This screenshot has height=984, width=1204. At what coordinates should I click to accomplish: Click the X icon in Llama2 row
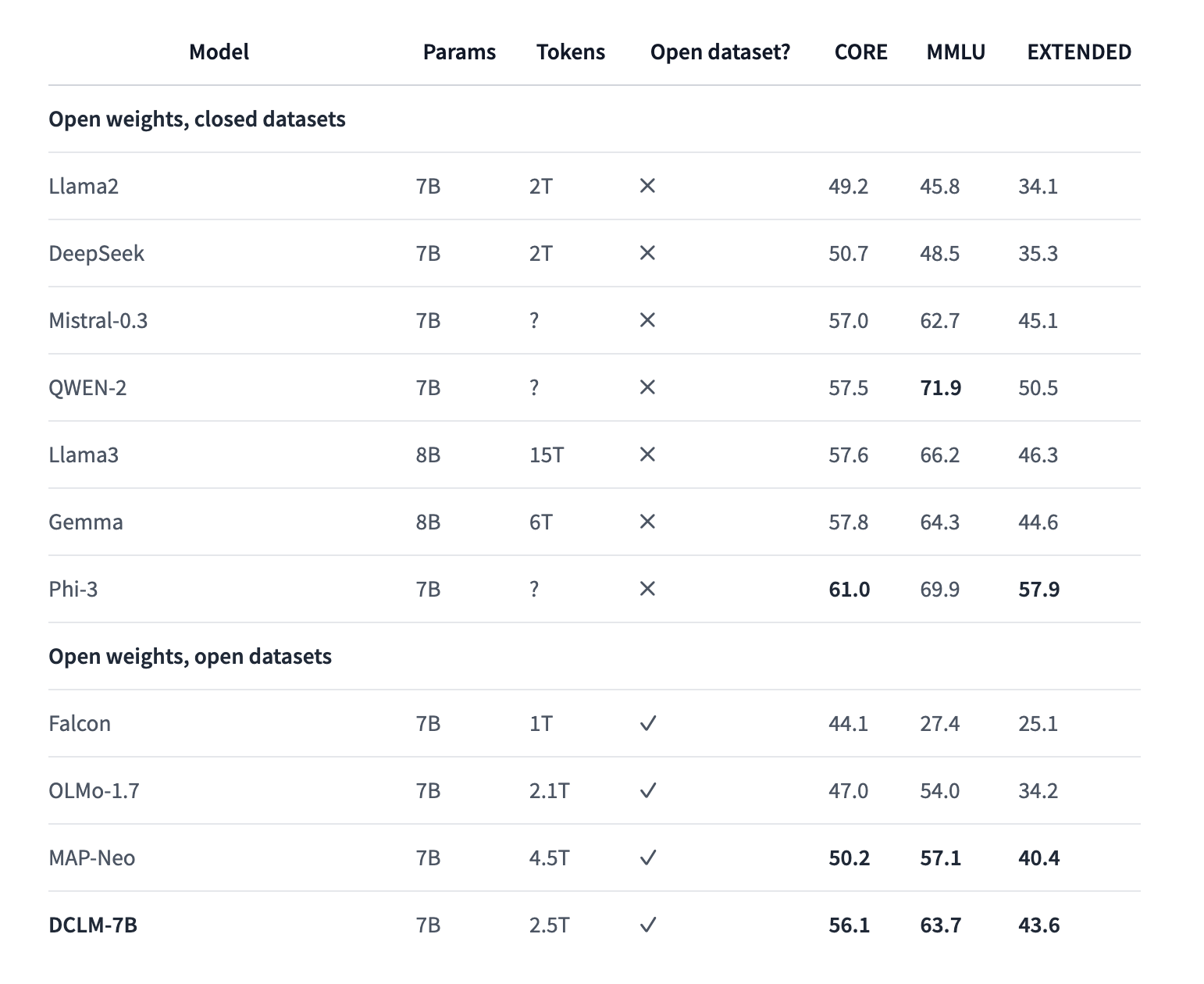(647, 186)
